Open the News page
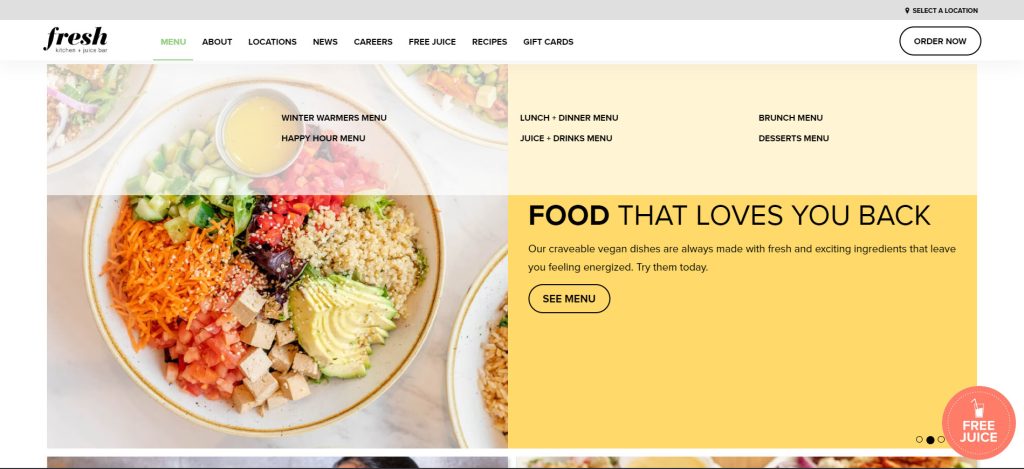Screen dimensions: 1024x469 click(x=325, y=42)
